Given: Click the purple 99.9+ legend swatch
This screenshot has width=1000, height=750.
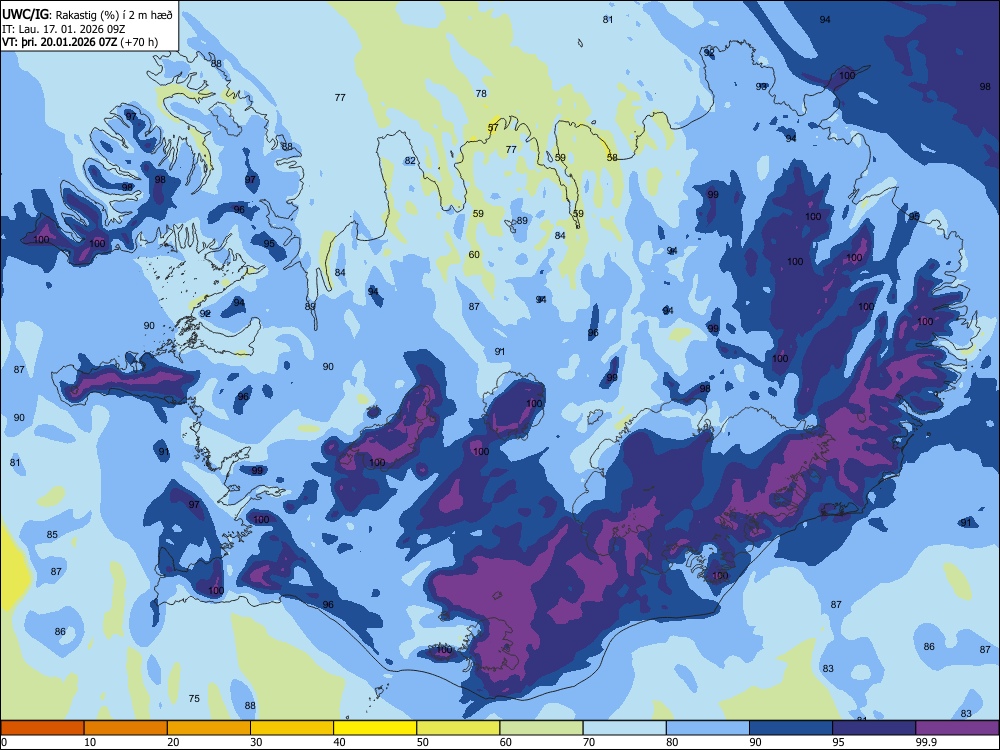Looking at the screenshot, I should 957,728.
